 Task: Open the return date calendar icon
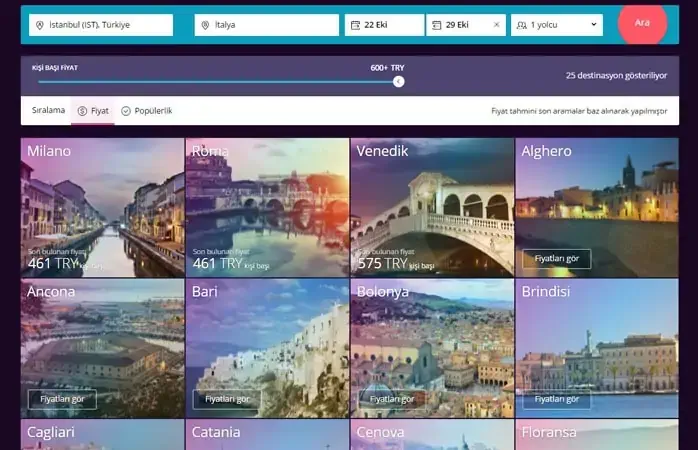(x=437, y=25)
